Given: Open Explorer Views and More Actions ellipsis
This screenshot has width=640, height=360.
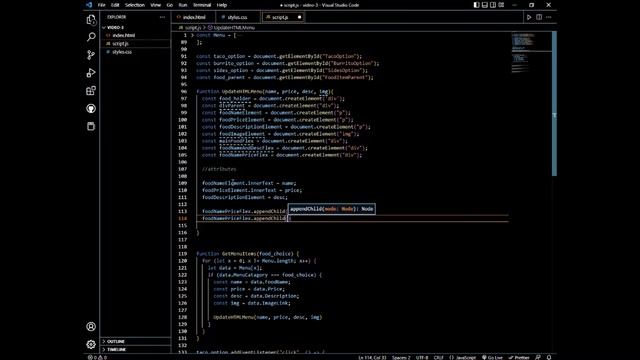Looking at the screenshot, I should (162, 17).
